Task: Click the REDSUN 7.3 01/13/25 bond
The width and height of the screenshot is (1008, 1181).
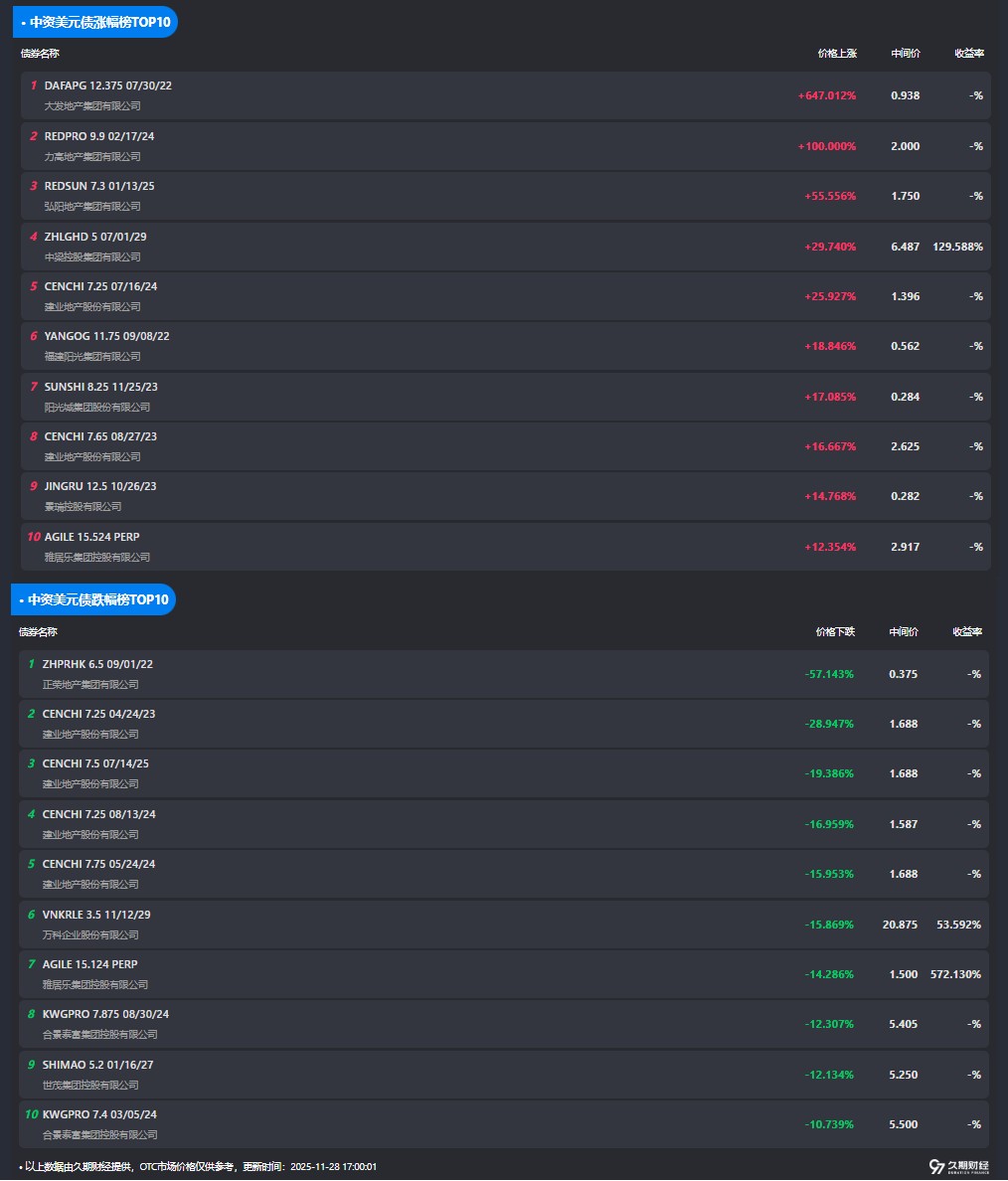Action: tap(99, 186)
